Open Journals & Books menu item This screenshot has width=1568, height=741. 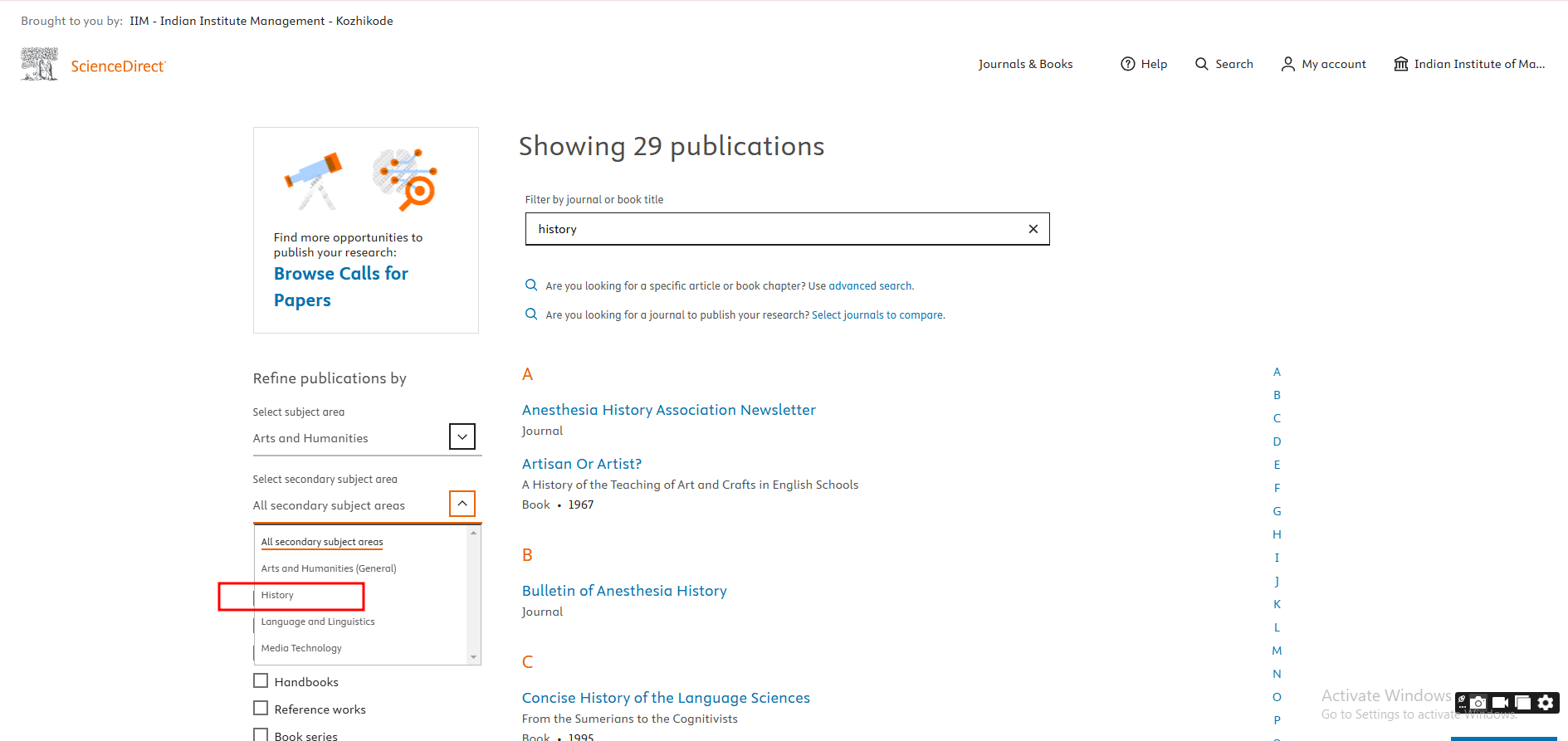[1025, 64]
